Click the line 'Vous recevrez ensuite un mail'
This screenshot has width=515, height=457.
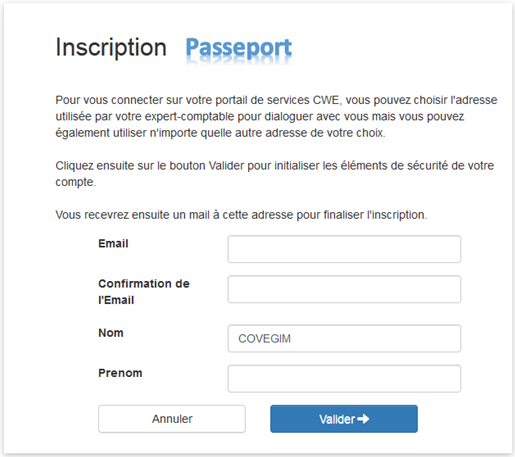(241, 215)
